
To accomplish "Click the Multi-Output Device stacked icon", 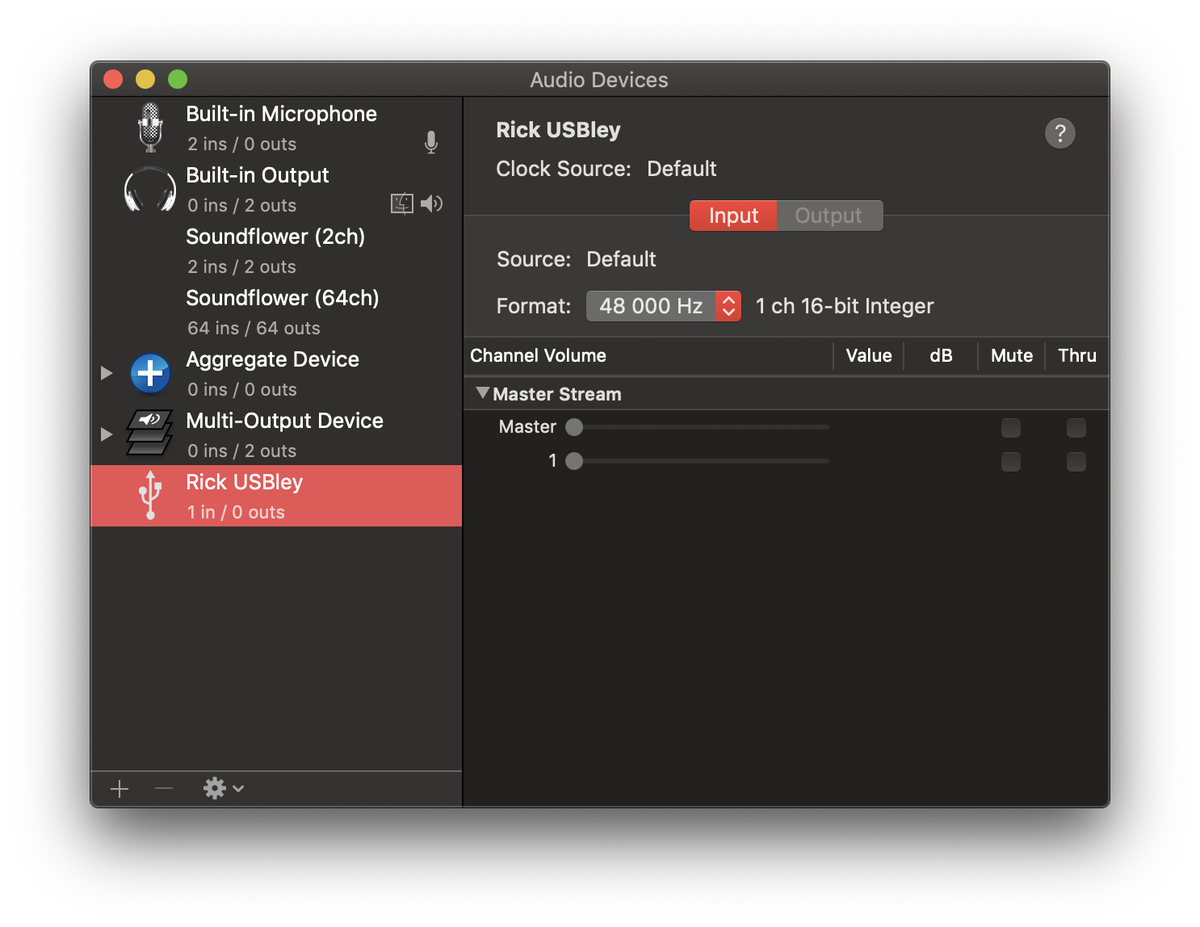I will click(x=149, y=433).
